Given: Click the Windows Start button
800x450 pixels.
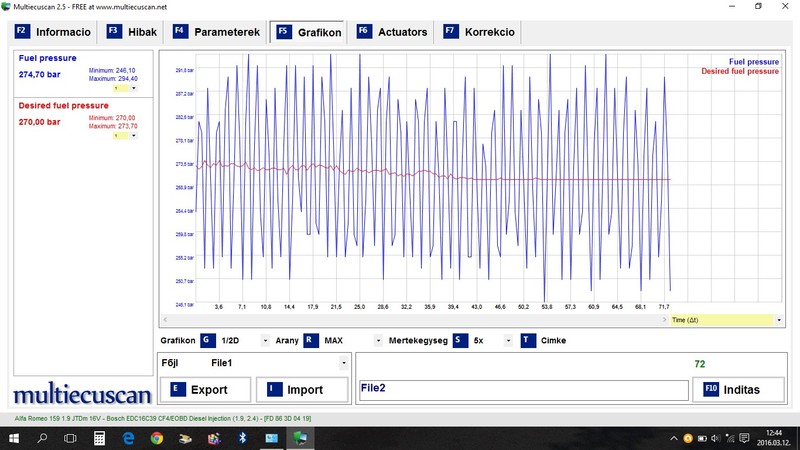Looking at the screenshot, I should (x=14, y=438).
